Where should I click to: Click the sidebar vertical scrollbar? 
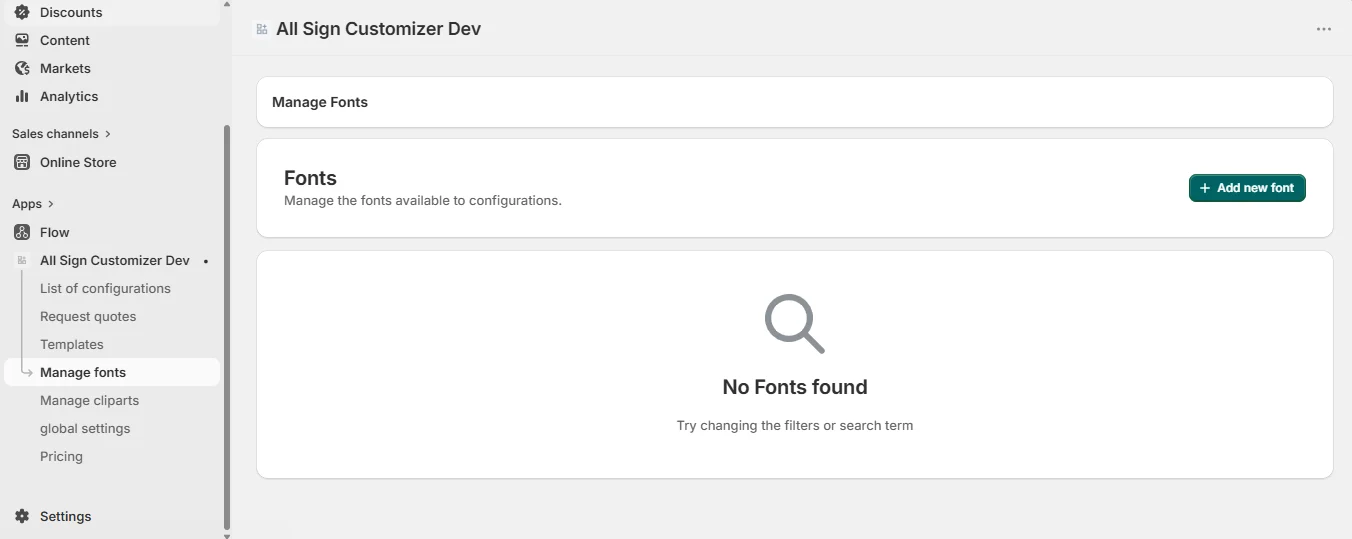click(227, 327)
